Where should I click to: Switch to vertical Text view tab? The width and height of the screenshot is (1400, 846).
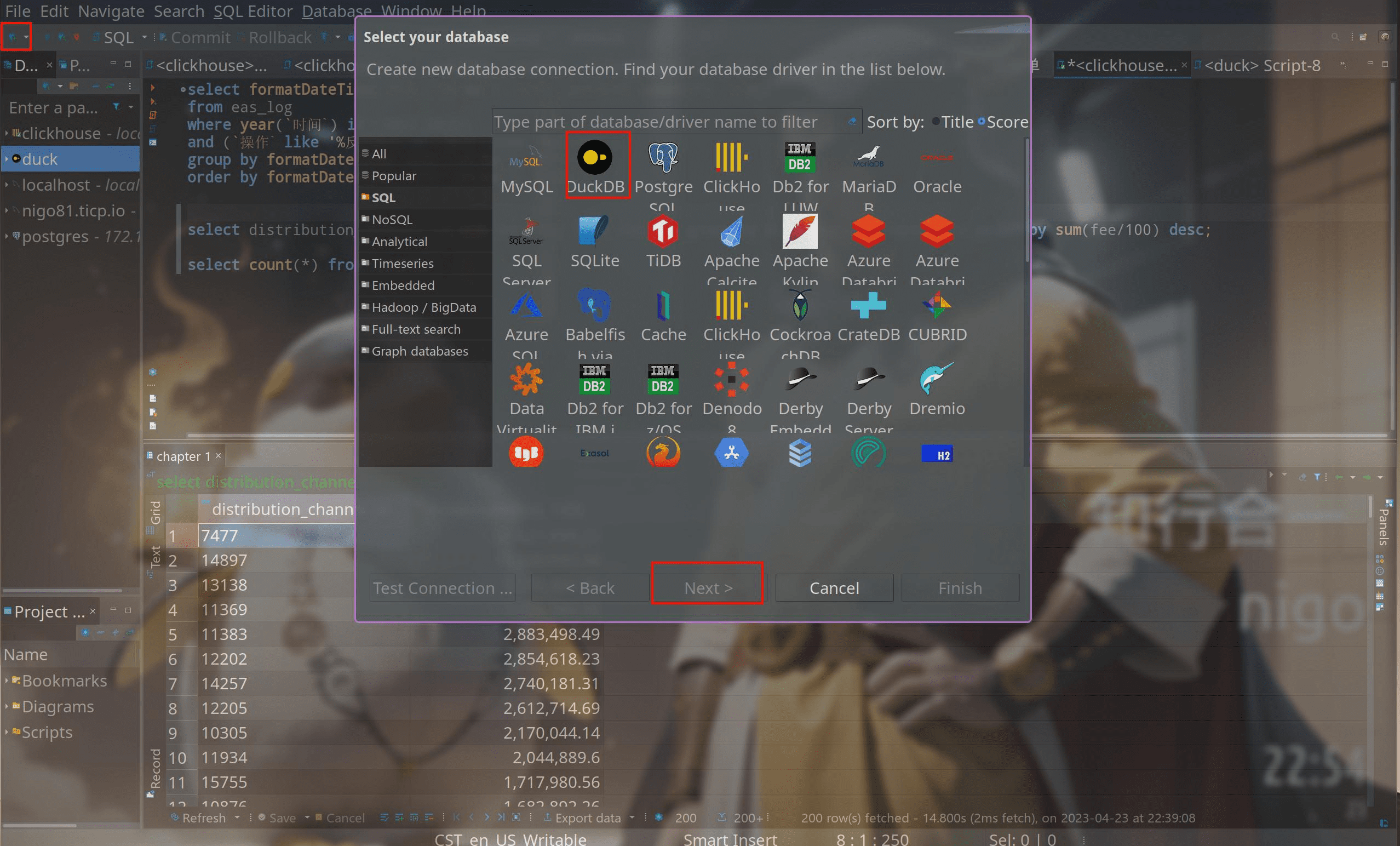click(x=154, y=561)
